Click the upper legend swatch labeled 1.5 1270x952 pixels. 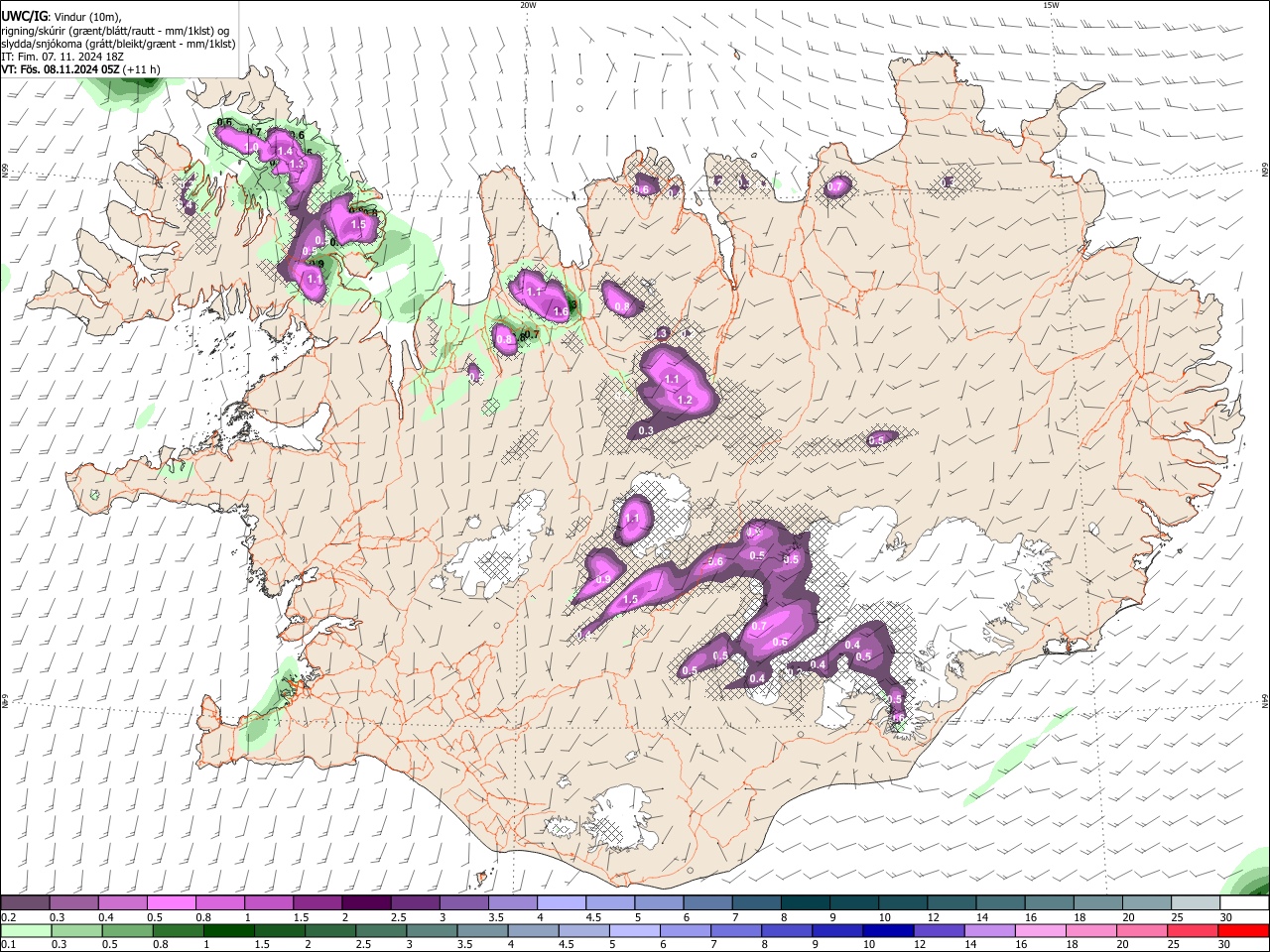pos(317,902)
